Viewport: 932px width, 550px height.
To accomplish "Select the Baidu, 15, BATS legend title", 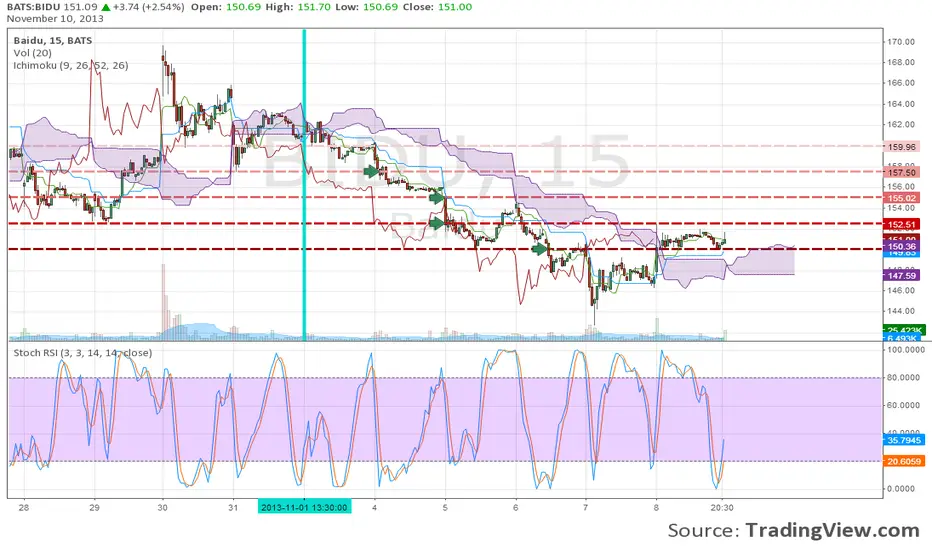I will tap(53, 40).
